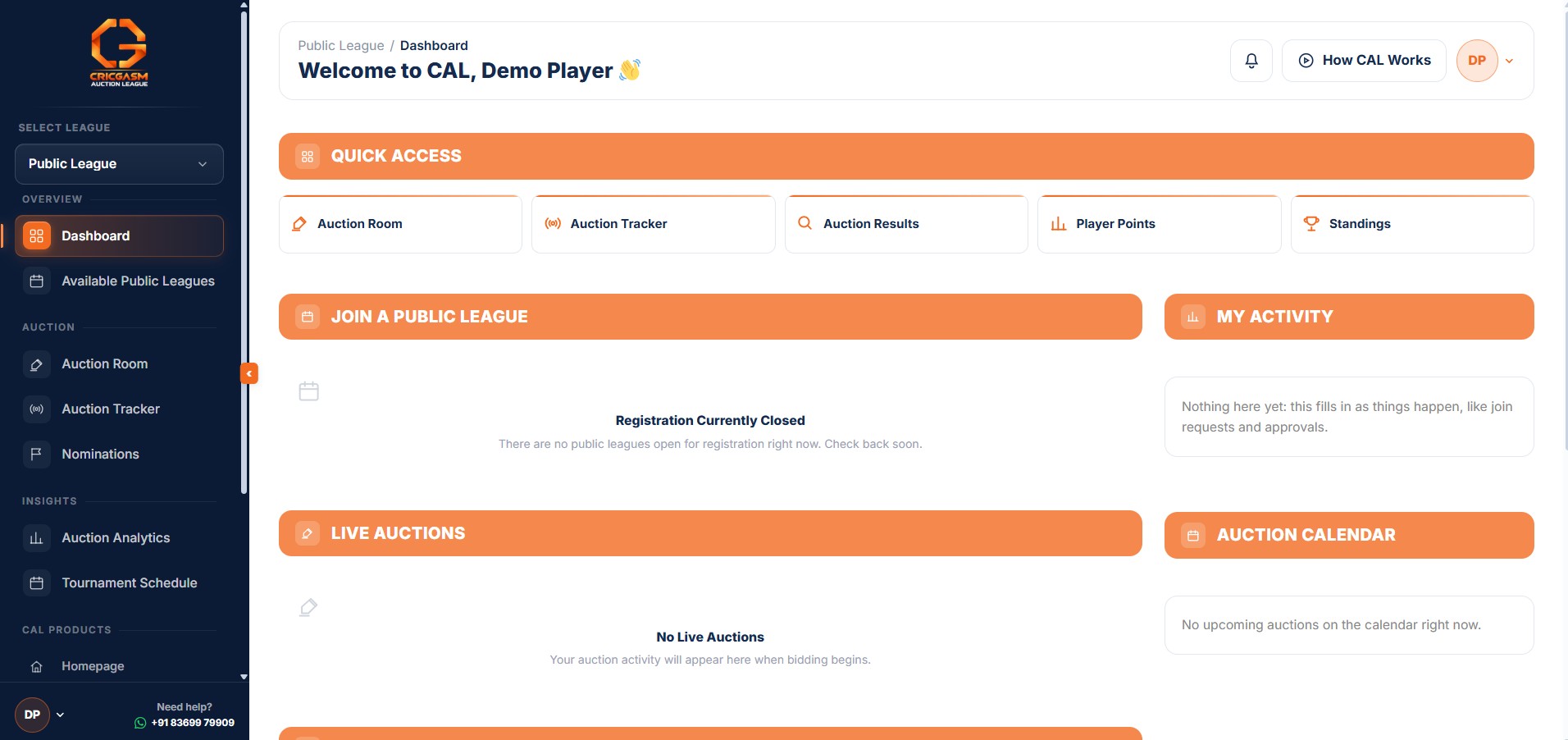Click the bar chart icon beside Auction Analytics
This screenshot has height=740, width=1568.
[37, 538]
